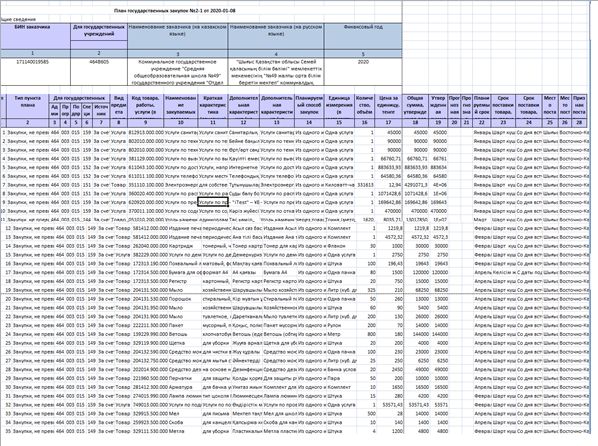Select code cell 262040.000.000
The height and width of the screenshot is (446, 598).
click(x=150, y=246)
